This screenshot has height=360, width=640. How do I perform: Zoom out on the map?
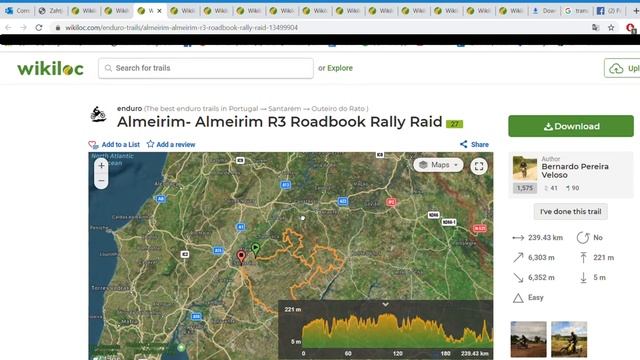(101, 181)
